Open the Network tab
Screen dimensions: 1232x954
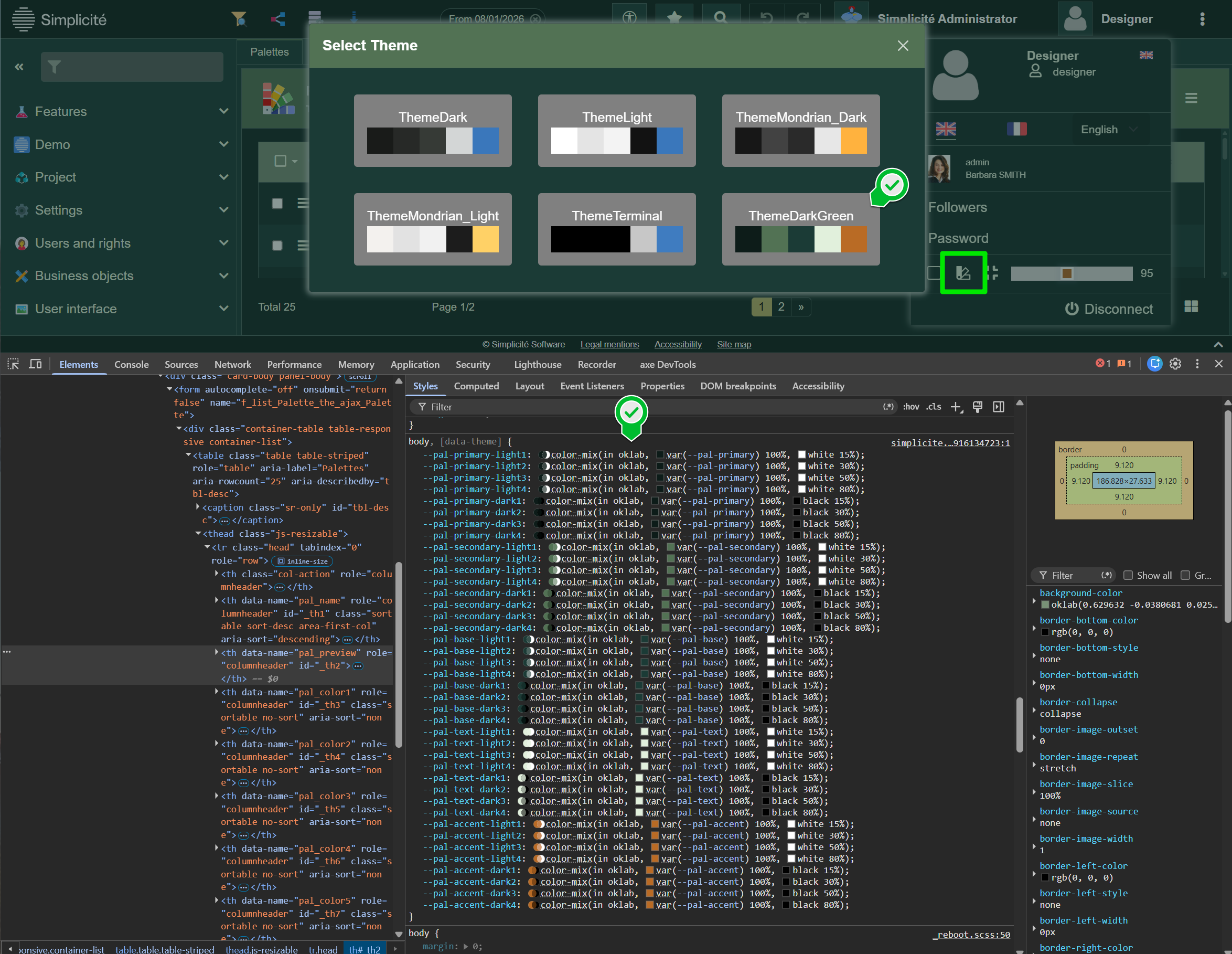pos(232,365)
